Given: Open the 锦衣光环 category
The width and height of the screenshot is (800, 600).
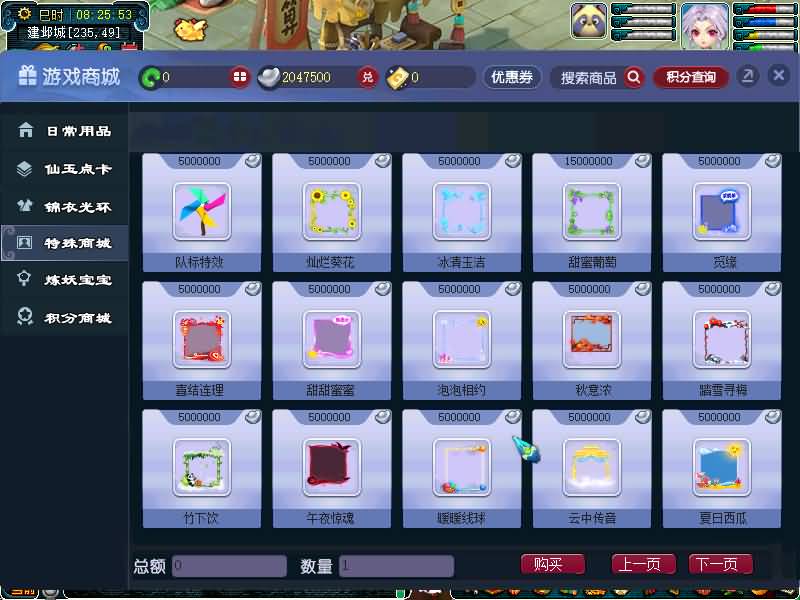Looking at the screenshot, I should 65,206.
